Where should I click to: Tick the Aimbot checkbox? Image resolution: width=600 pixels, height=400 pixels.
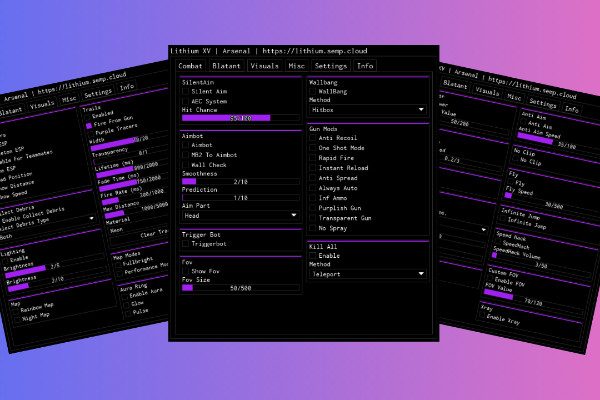pos(186,145)
